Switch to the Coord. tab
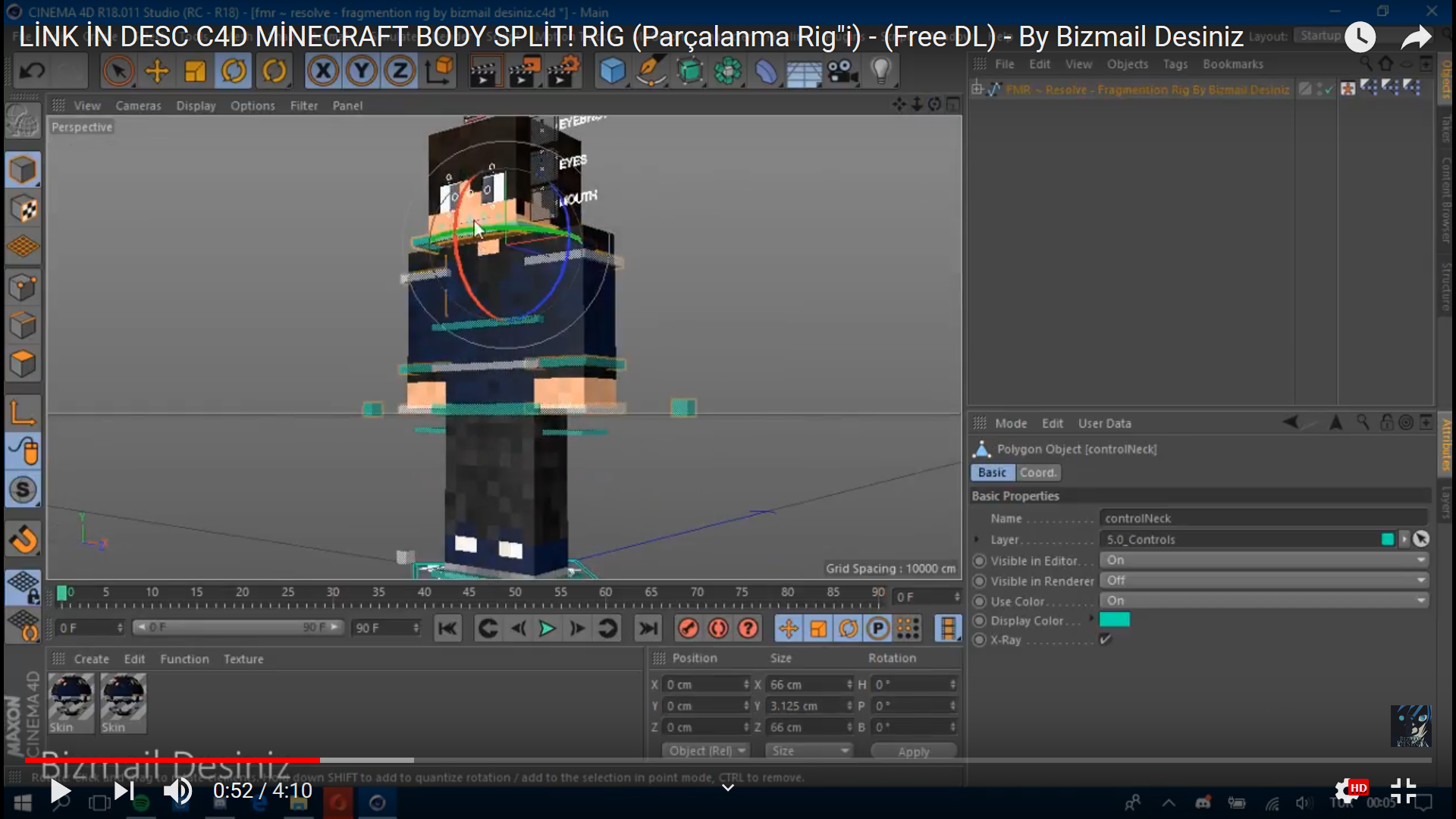Viewport: 1456px width, 819px height. (1037, 472)
